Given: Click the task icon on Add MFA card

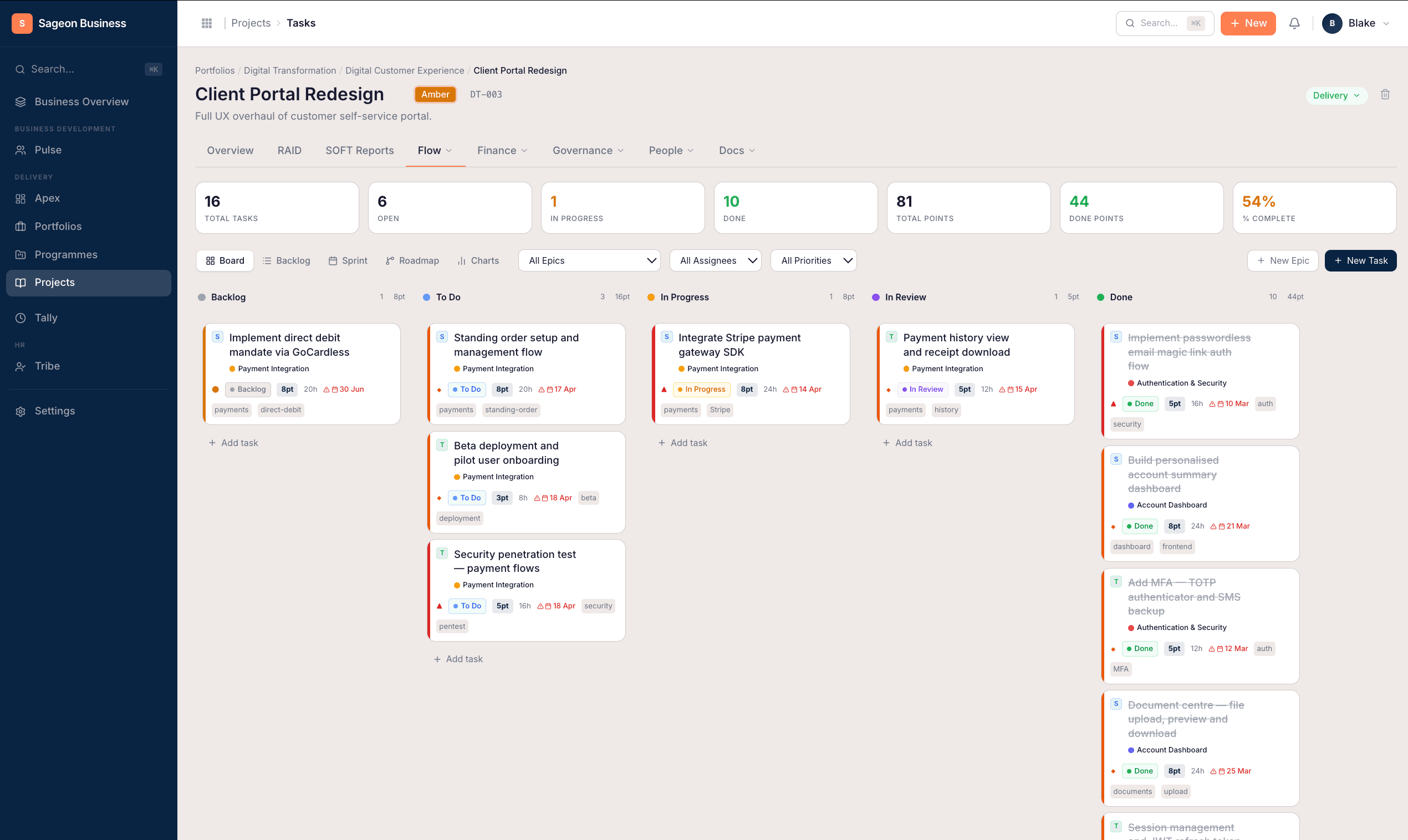Looking at the screenshot, I should tap(1116, 582).
